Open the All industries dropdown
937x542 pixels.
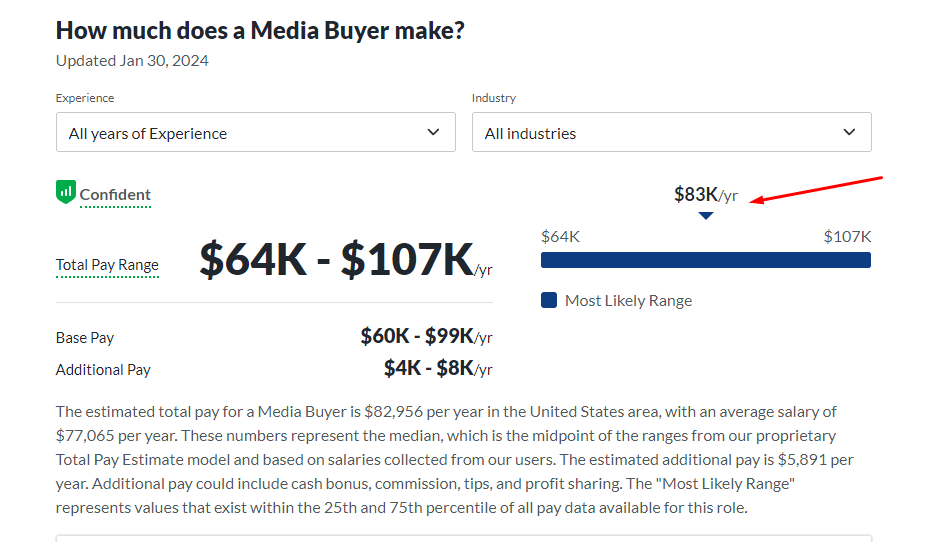coord(672,132)
